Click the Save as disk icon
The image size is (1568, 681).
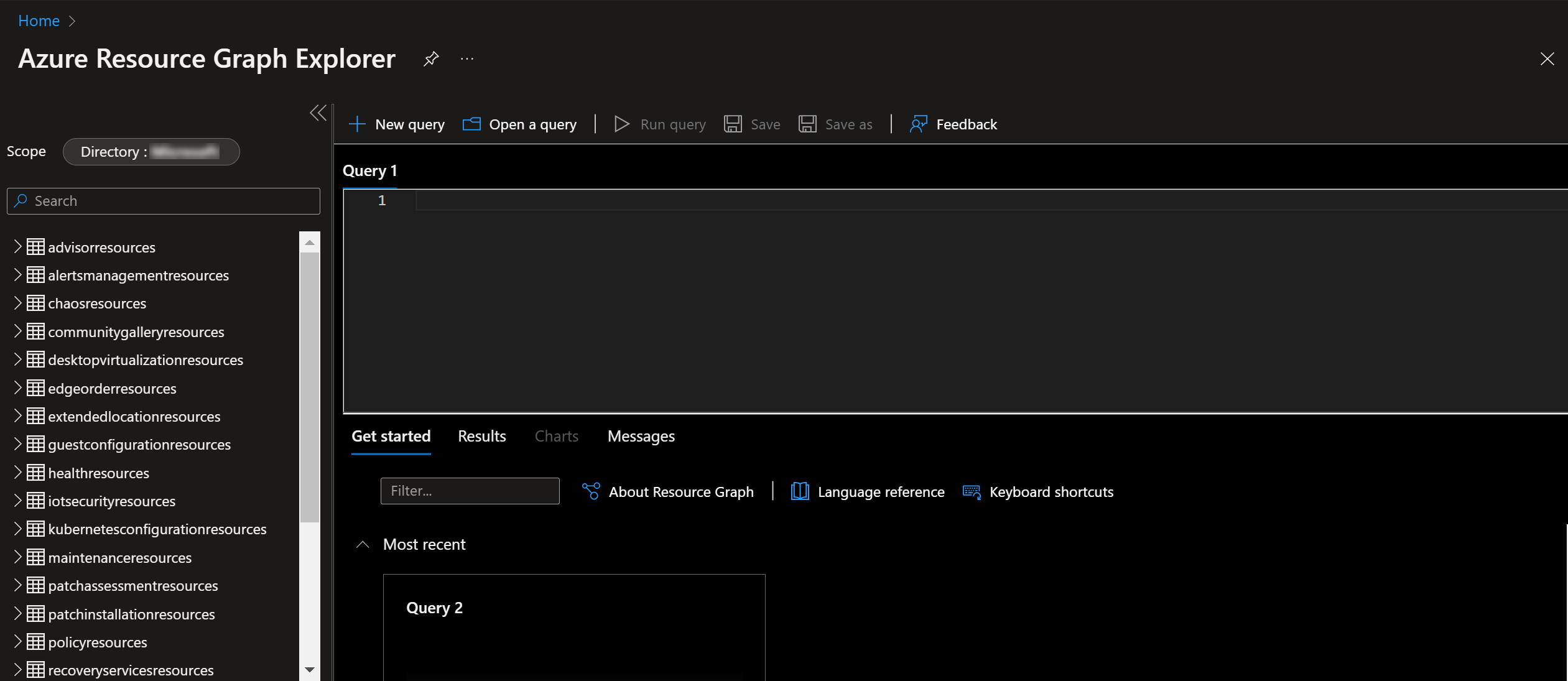coord(807,124)
